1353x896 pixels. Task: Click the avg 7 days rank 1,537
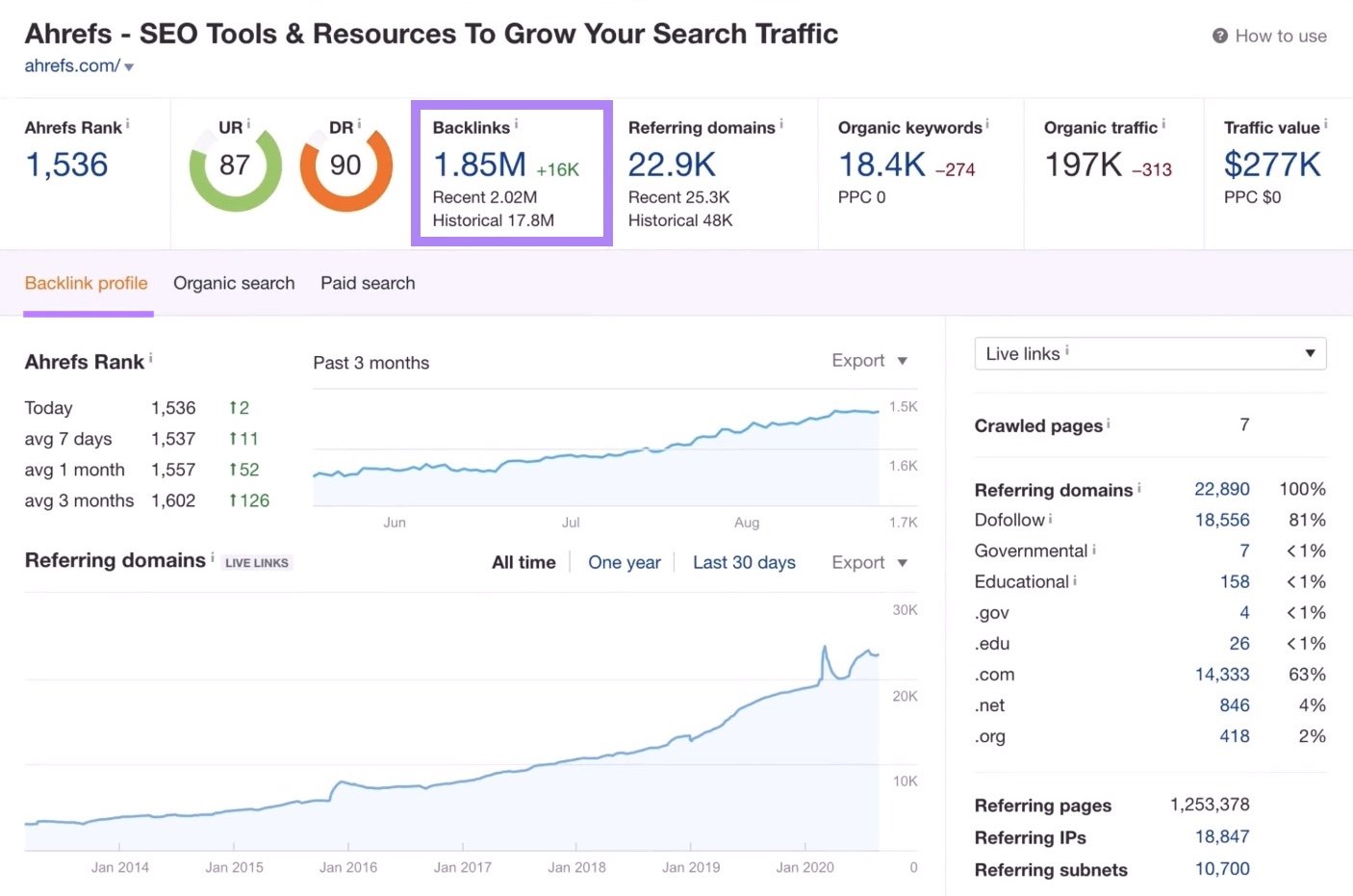[173, 439]
